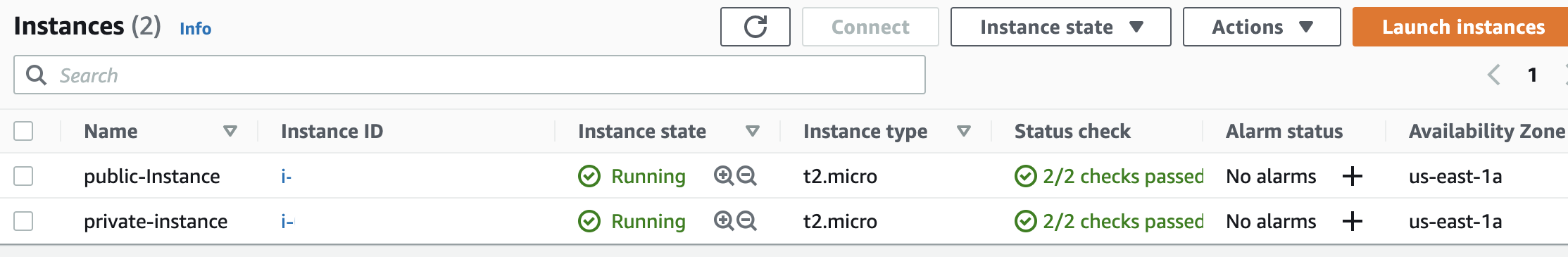Click zoom-out icon for private-instance state

[746, 220]
